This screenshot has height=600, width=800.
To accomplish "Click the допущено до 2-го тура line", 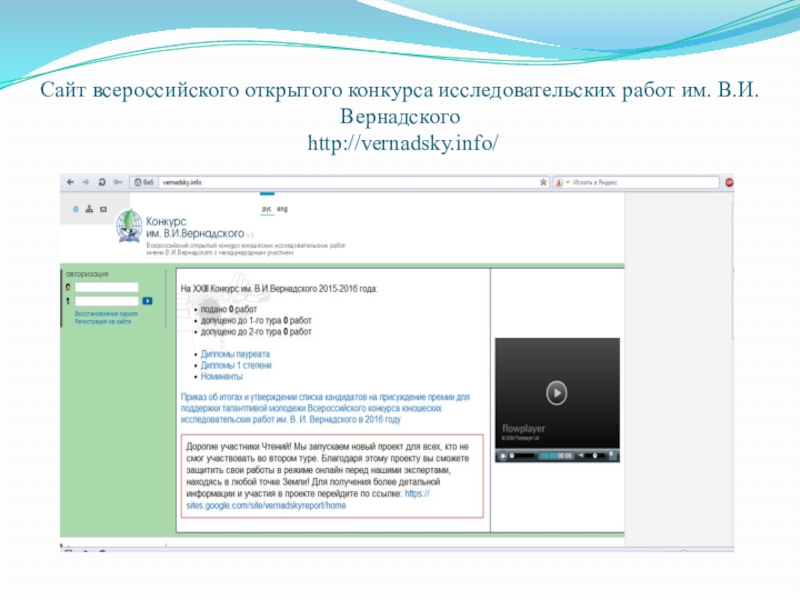I will point(256,332).
